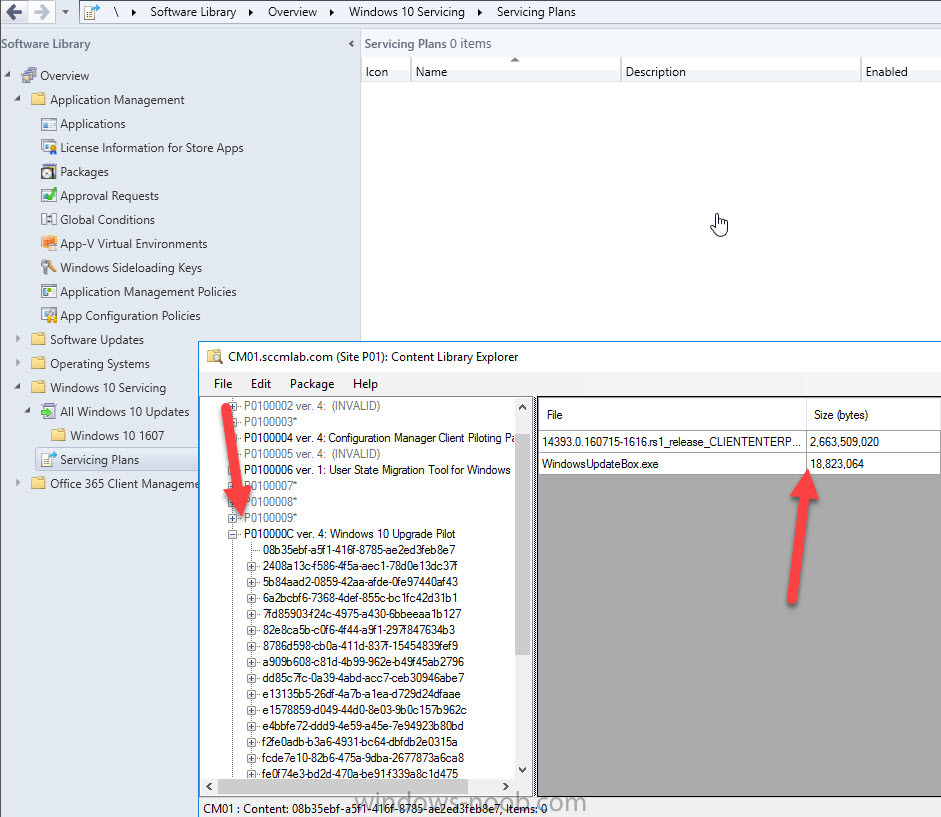Select App Configuration Policies icon
The width and height of the screenshot is (941, 817).
[x=49, y=315]
